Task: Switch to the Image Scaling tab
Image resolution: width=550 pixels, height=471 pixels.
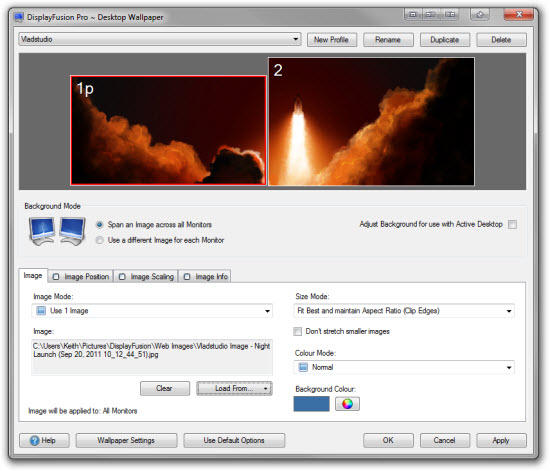Action: (x=147, y=277)
